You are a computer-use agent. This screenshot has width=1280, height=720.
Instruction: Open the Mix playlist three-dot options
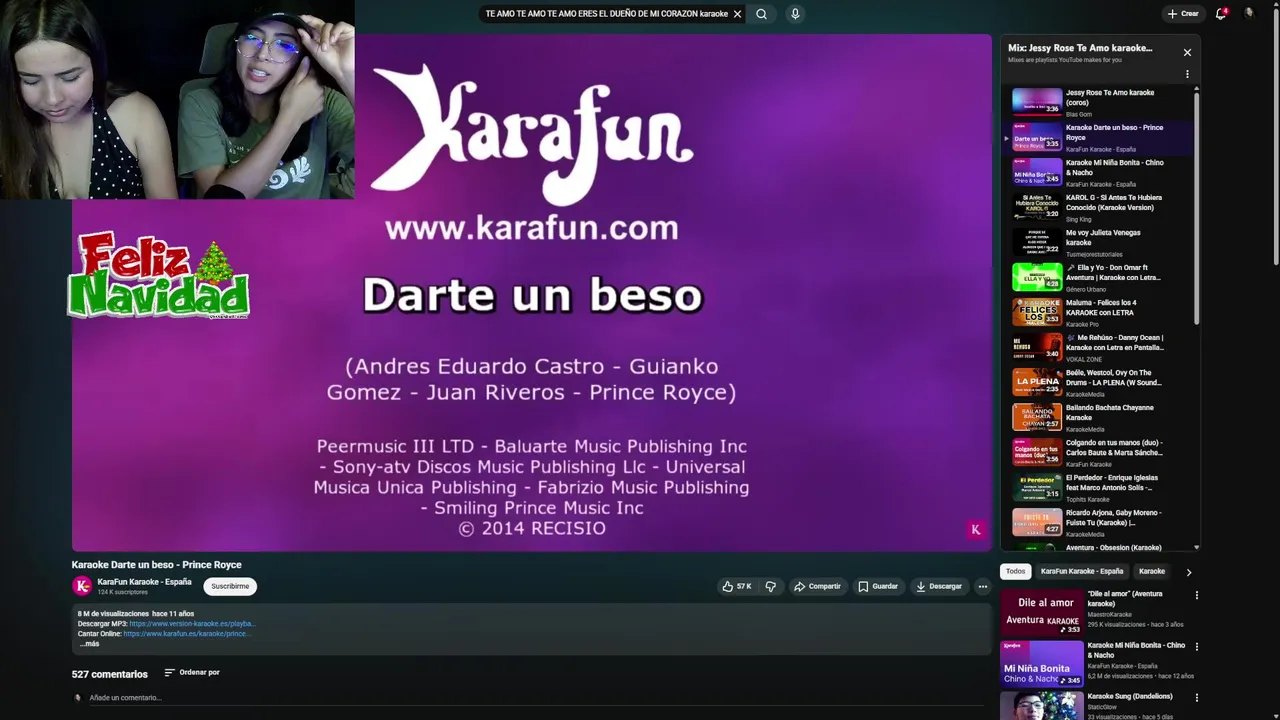(x=1187, y=74)
